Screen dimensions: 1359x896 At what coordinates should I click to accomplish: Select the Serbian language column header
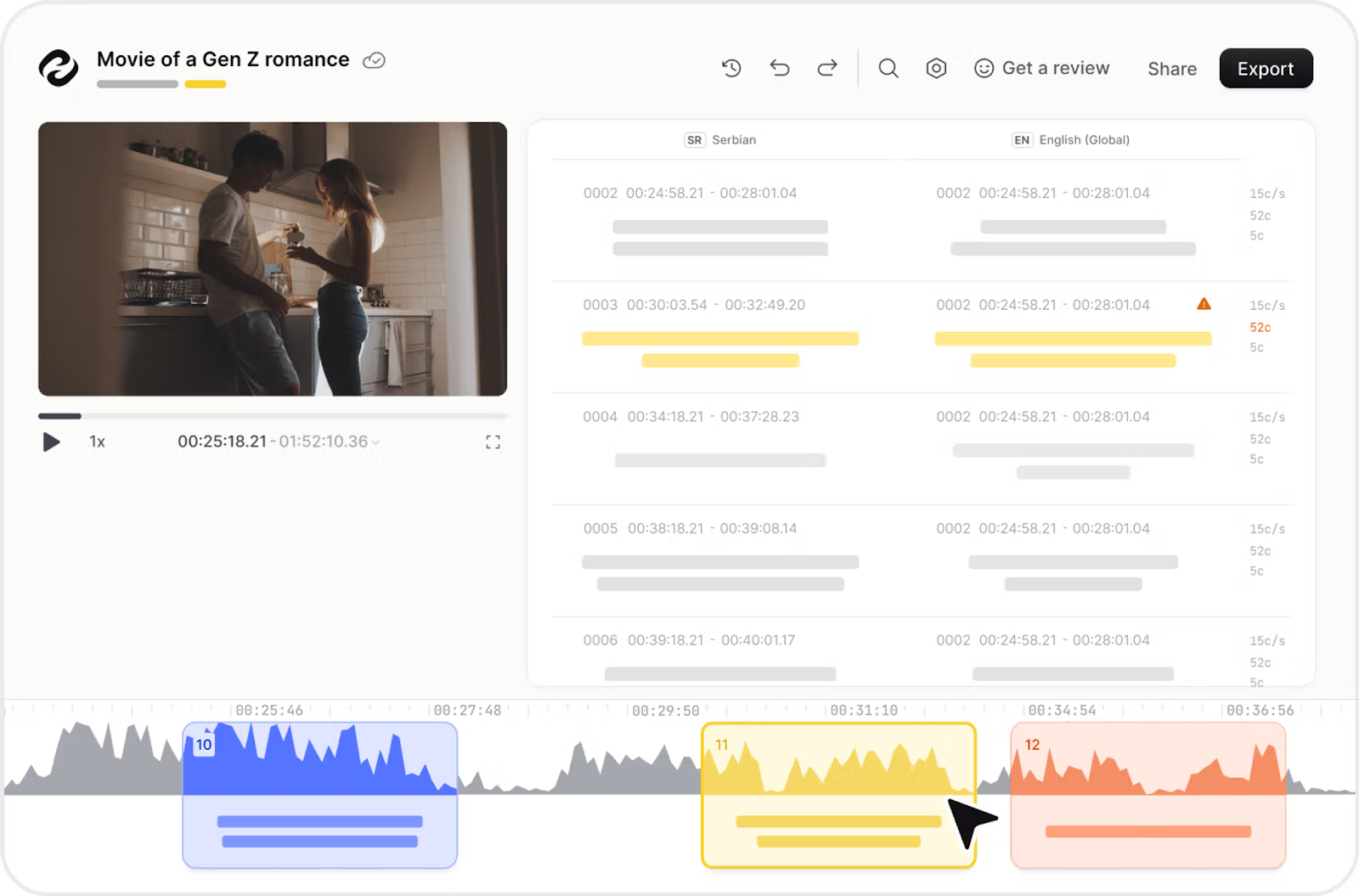tap(720, 140)
